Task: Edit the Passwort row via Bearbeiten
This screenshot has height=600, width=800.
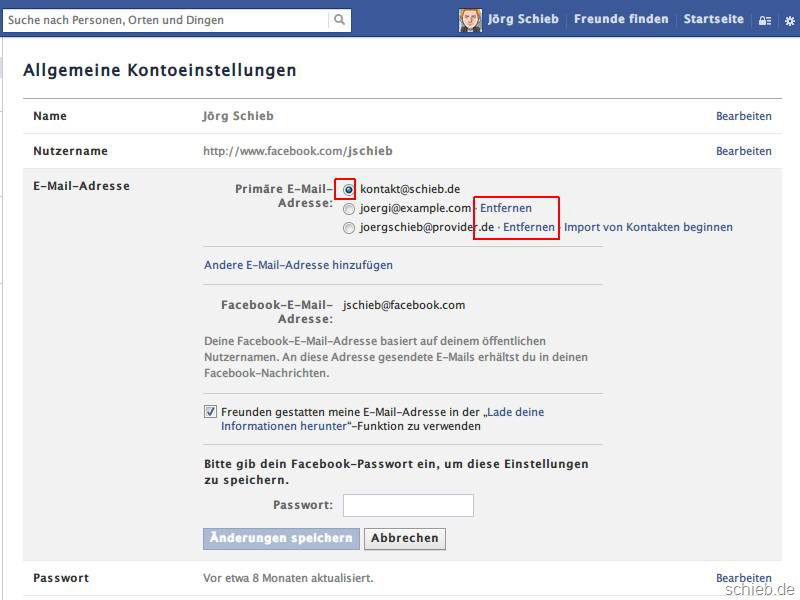Action: pyautogui.click(x=743, y=578)
